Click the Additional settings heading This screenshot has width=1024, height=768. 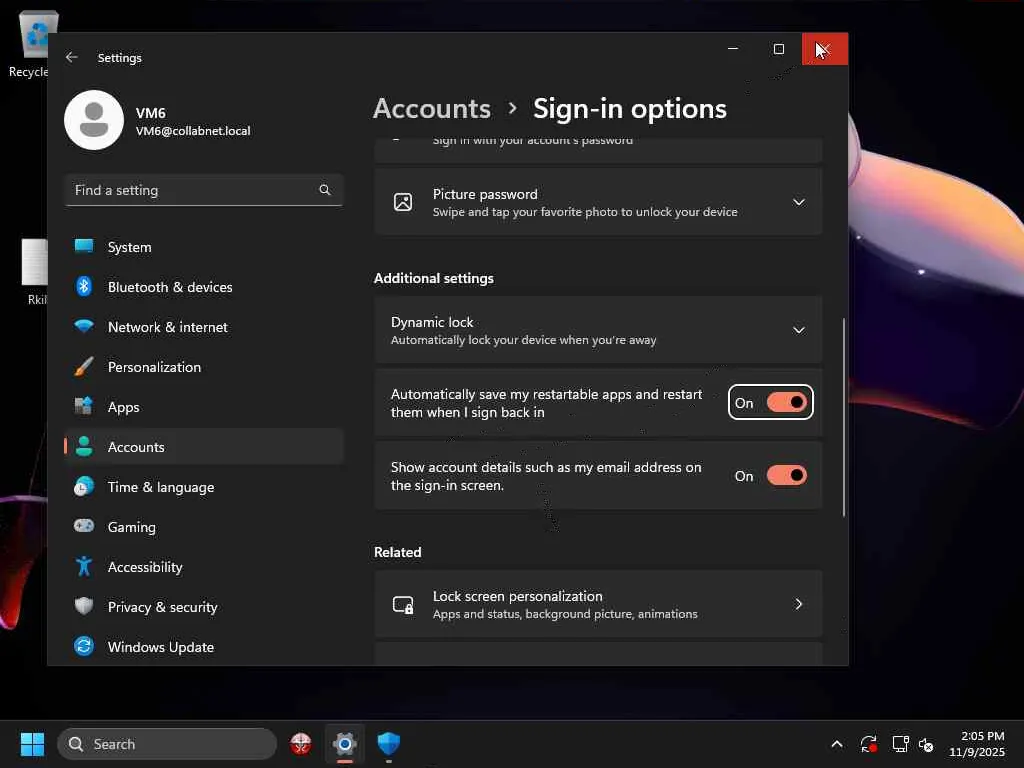(x=434, y=278)
